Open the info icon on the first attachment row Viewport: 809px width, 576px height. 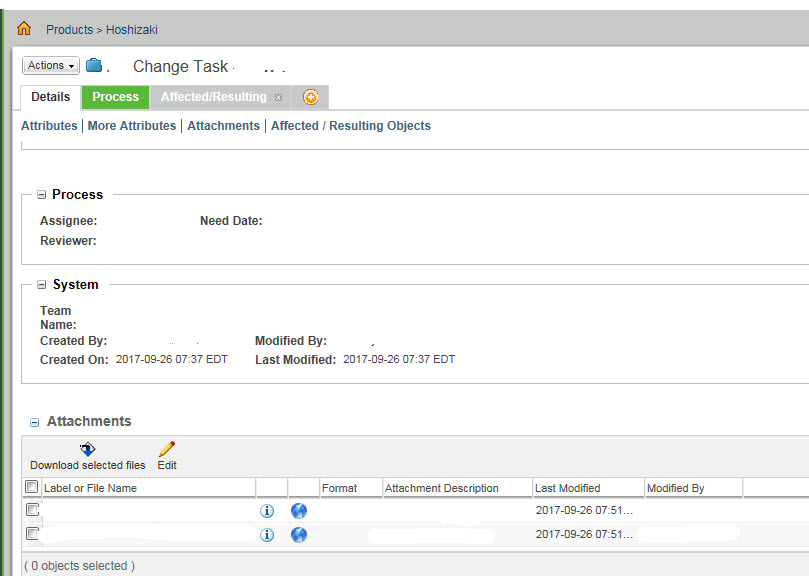[x=266, y=510]
